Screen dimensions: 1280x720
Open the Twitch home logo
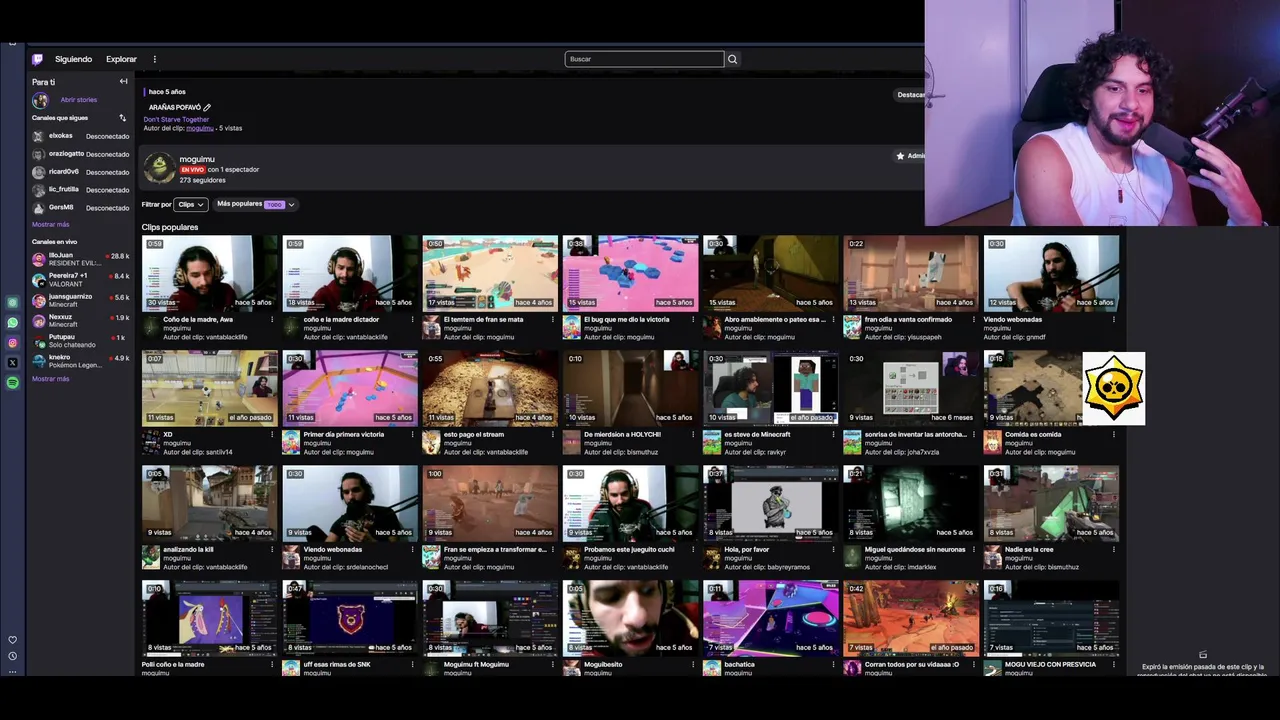37,59
